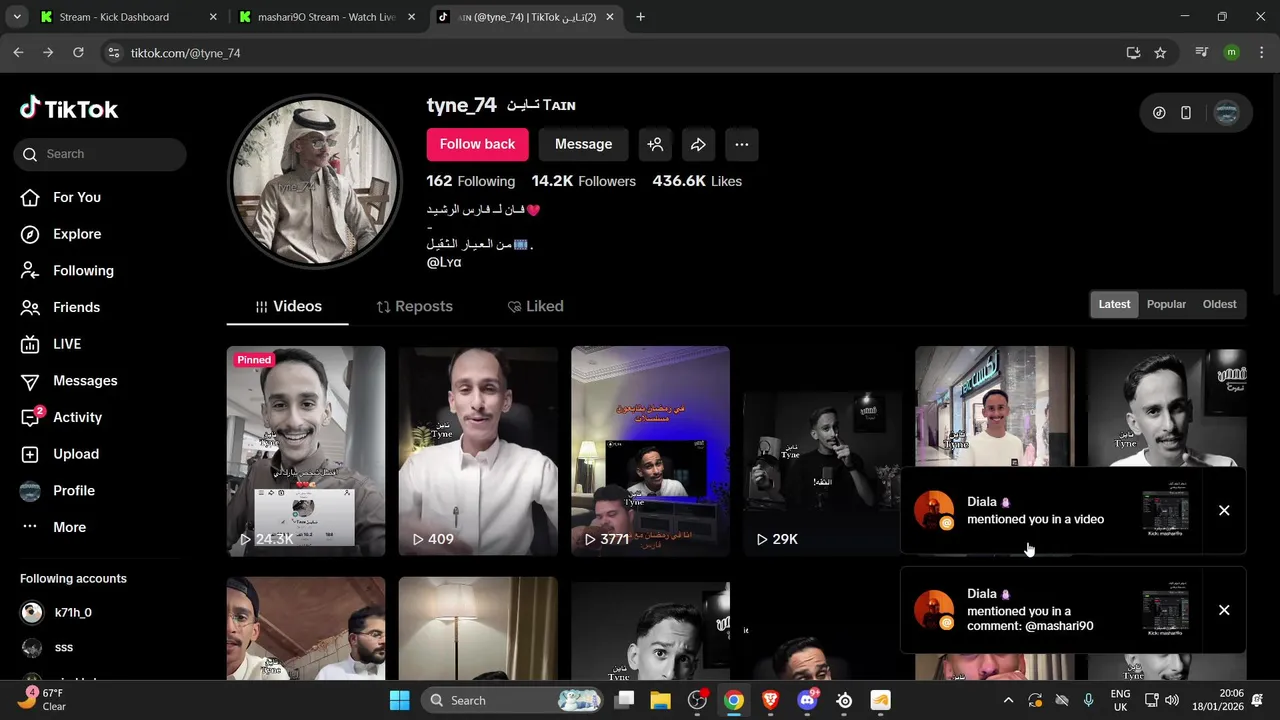
Task: Select the Popular sort option
Action: [1166, 304]
